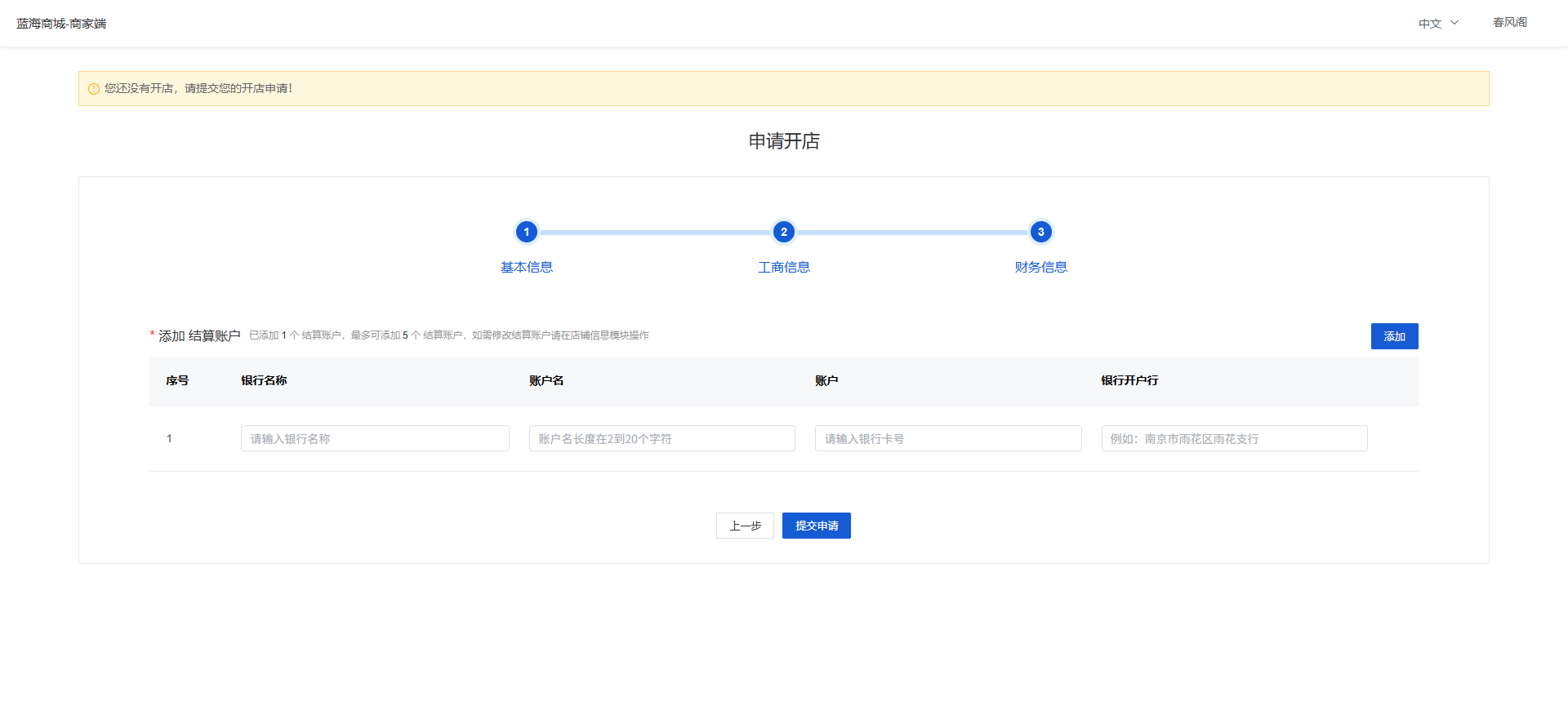Click the 添加 结算账户 section label

[199, 335]
